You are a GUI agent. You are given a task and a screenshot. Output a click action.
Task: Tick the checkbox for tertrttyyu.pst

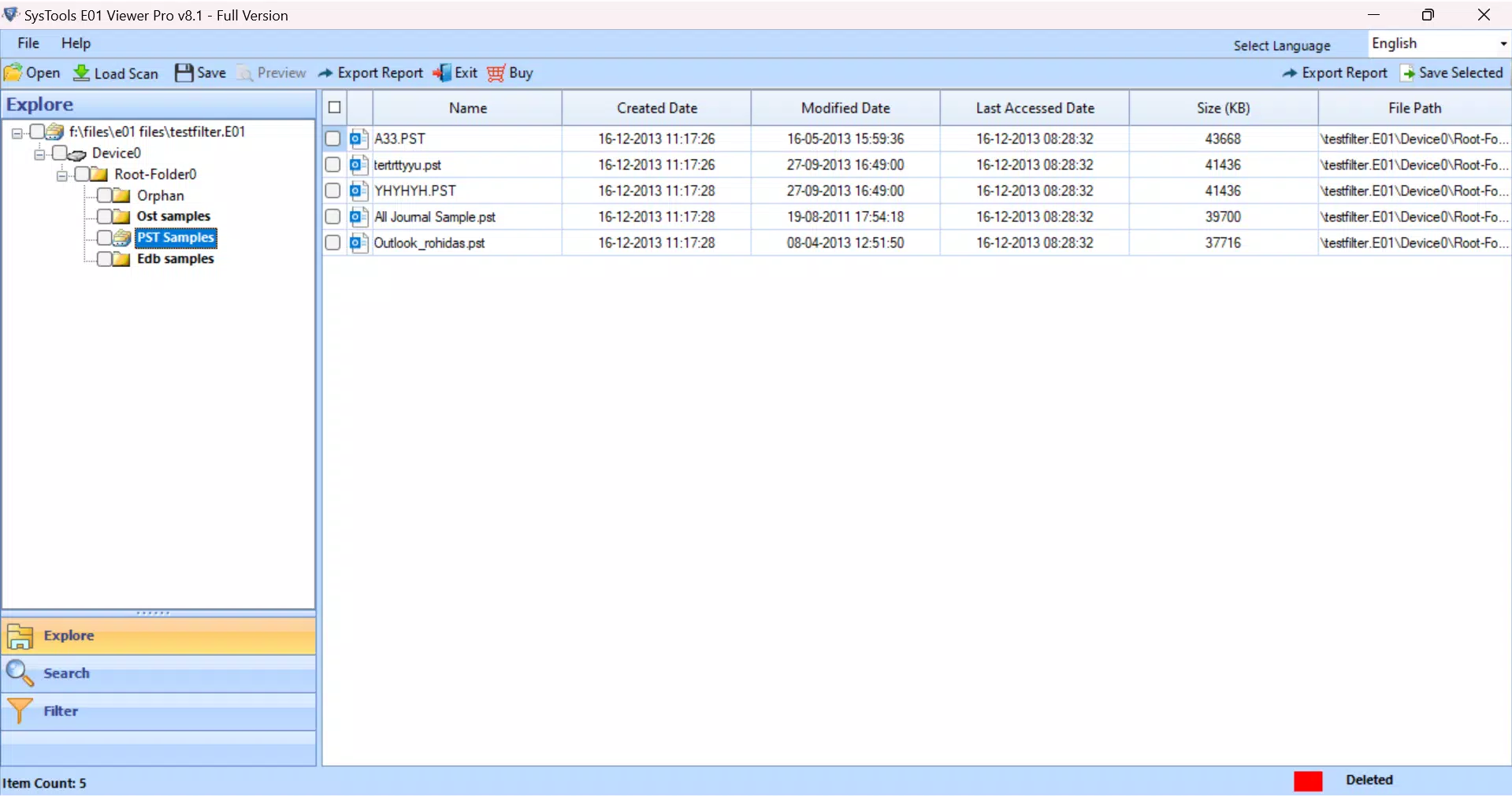pyautogui.click(x=333, y=165)
